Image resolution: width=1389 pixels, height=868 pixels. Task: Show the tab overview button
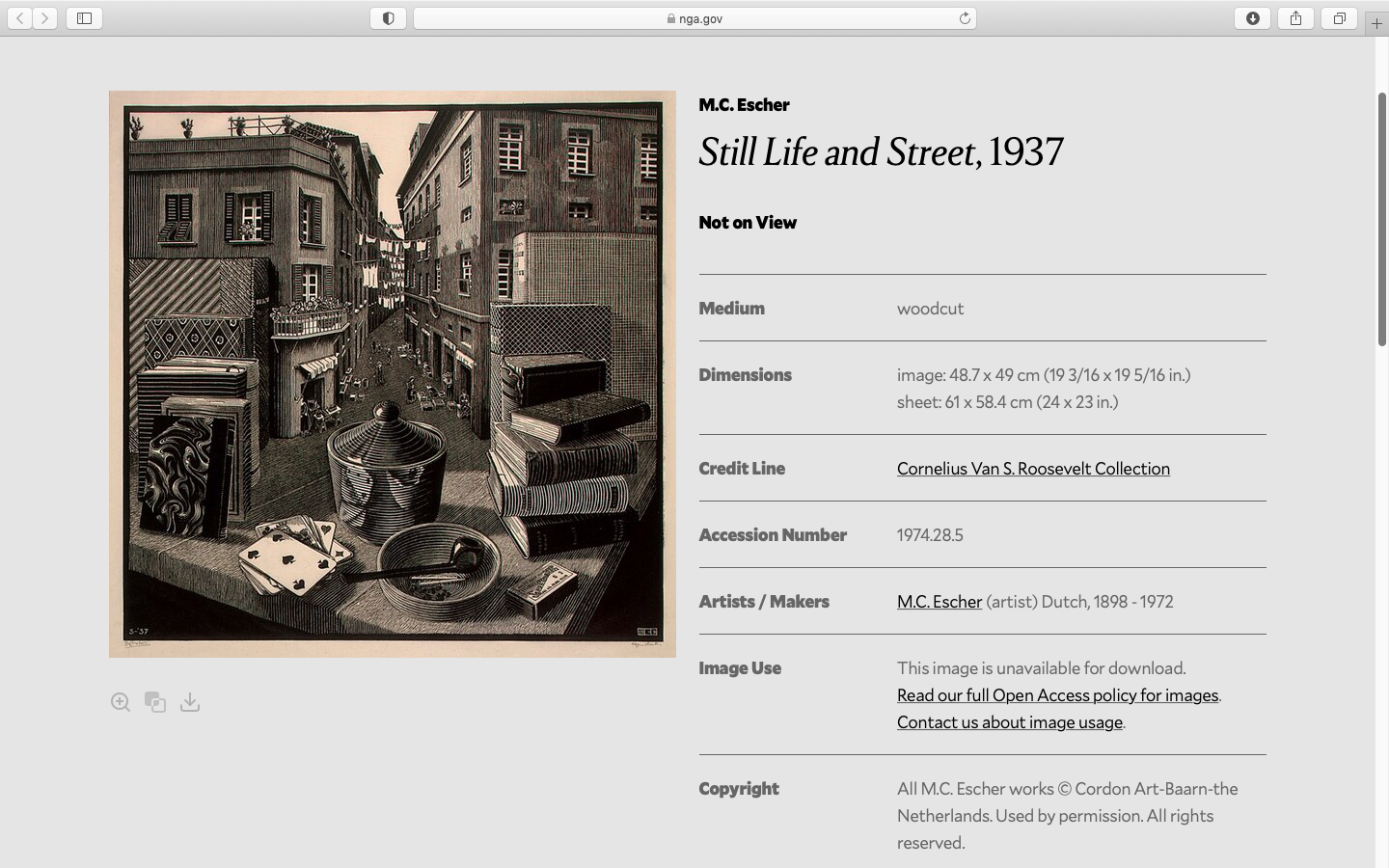pos(1339,18)
